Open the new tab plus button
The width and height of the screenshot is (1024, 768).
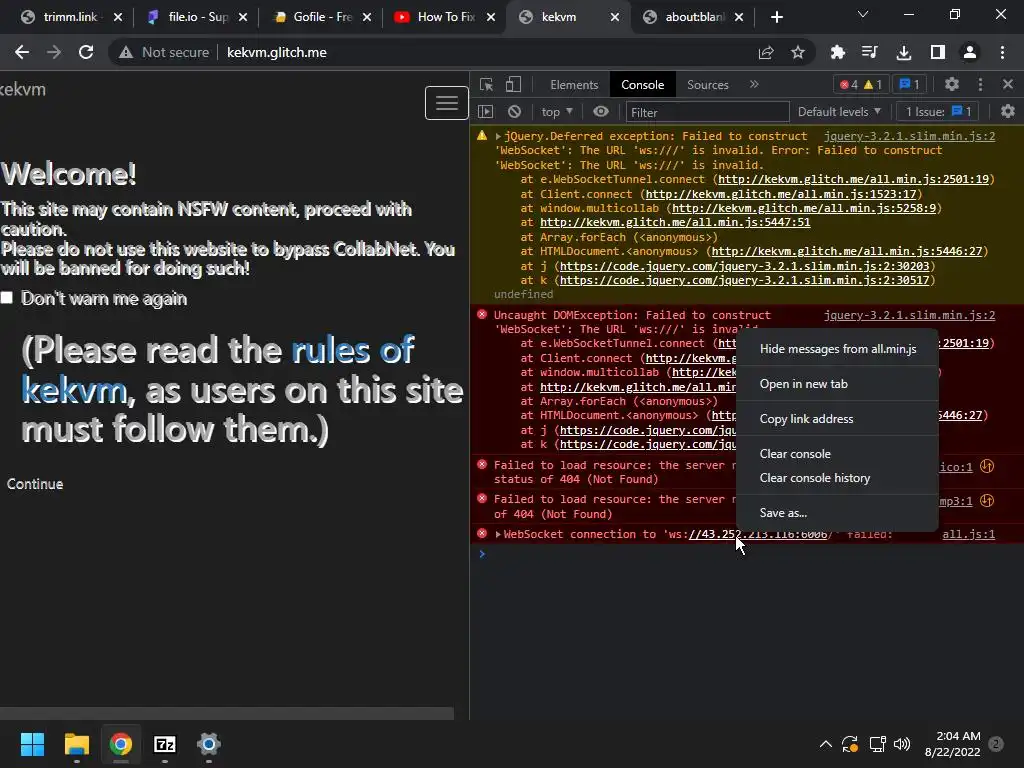776,17
